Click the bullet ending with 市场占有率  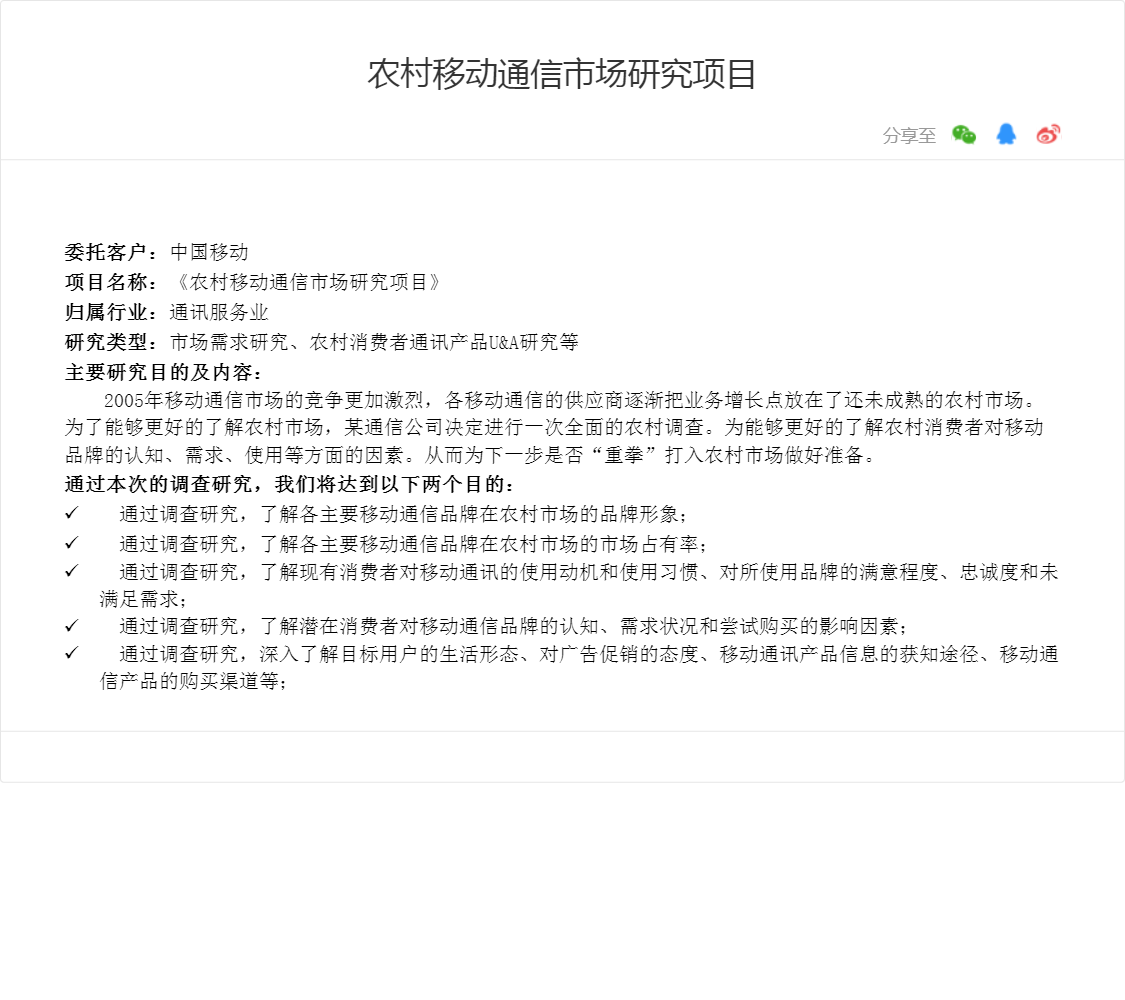pos(414,544)
